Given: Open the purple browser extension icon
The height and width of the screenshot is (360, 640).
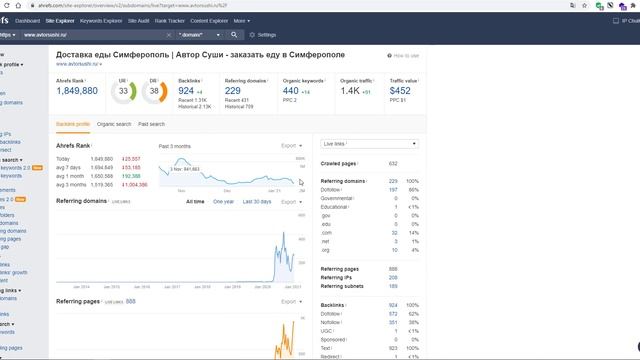Looking at the screenshot, I should [x=622, y=6].
